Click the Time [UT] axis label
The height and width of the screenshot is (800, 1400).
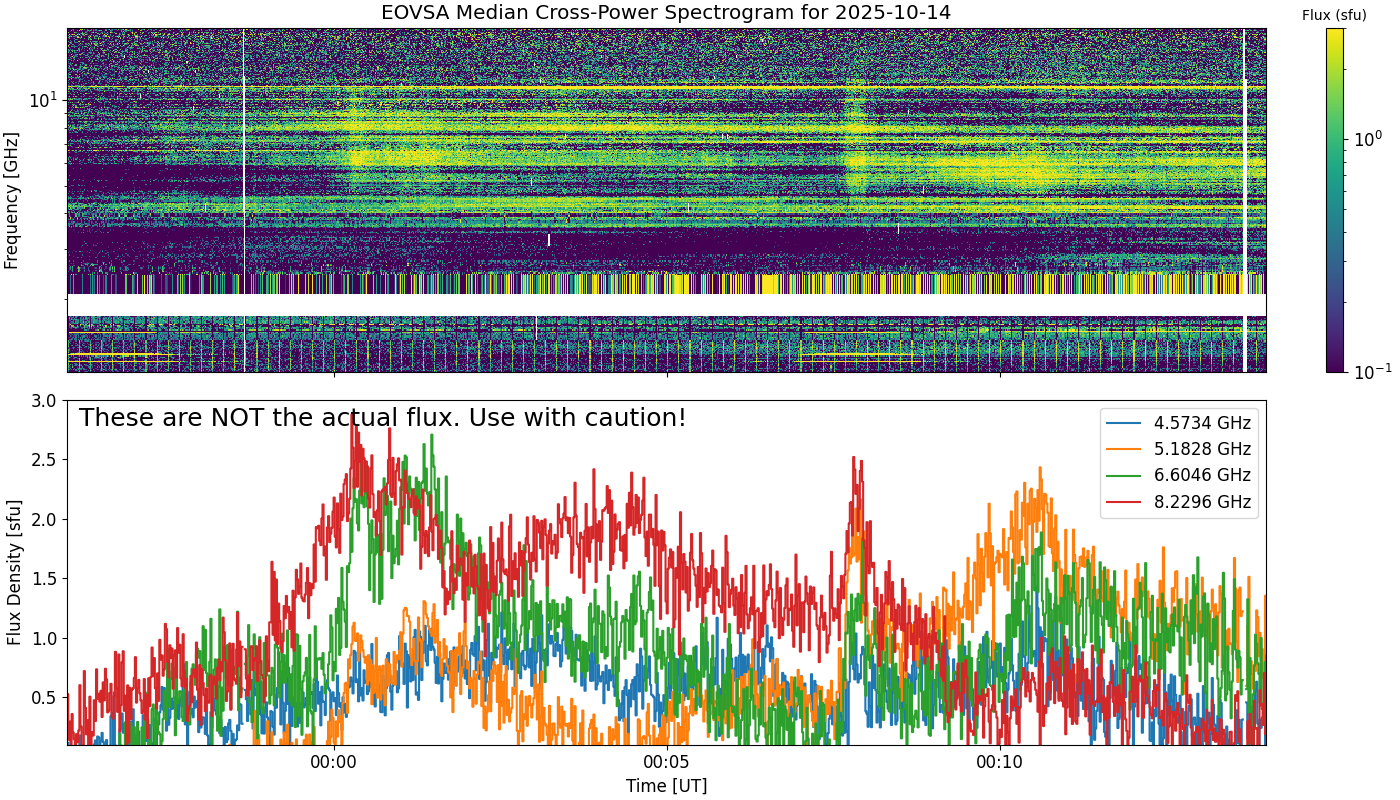click(666, 786)
